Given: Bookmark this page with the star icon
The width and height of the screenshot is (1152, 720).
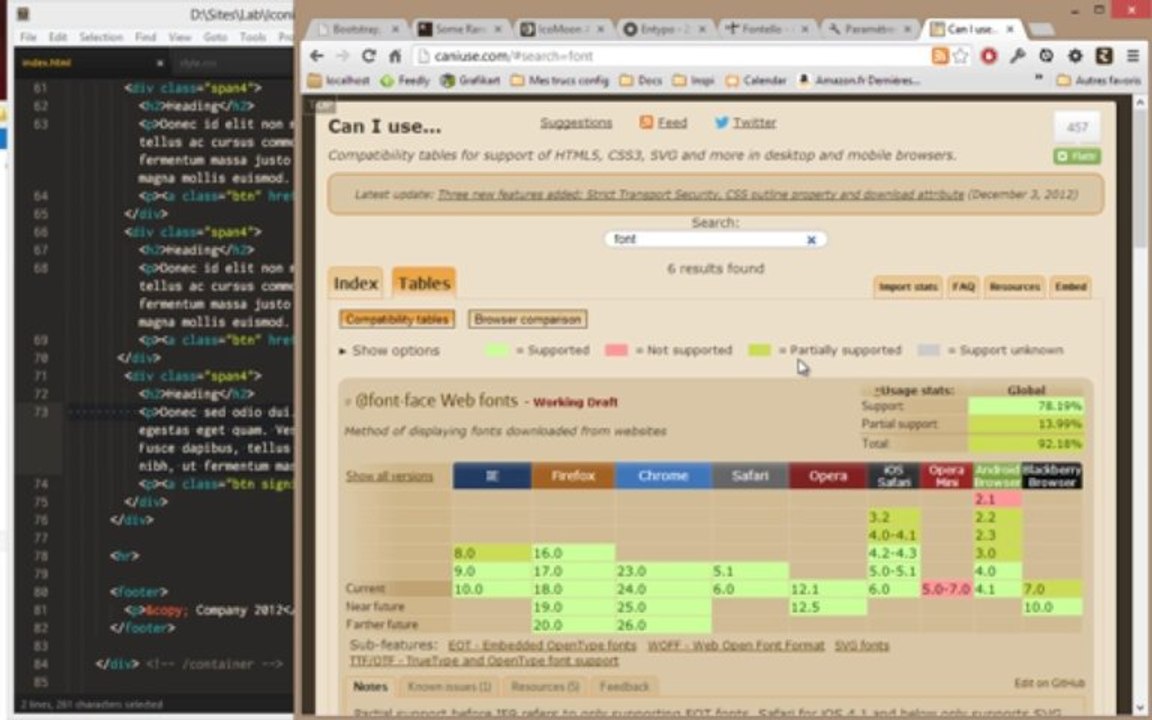Looking at the screenshot, I should (960, 56).
